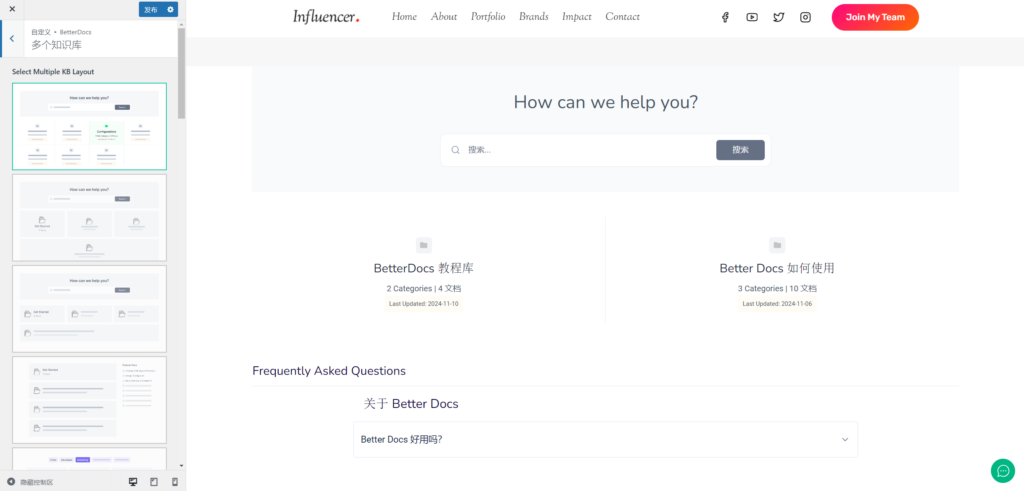1024x491 pixels.
Task: Expand the 'Better Docs 好用吗?' FAQ
Action: click(x=605, y=439)
